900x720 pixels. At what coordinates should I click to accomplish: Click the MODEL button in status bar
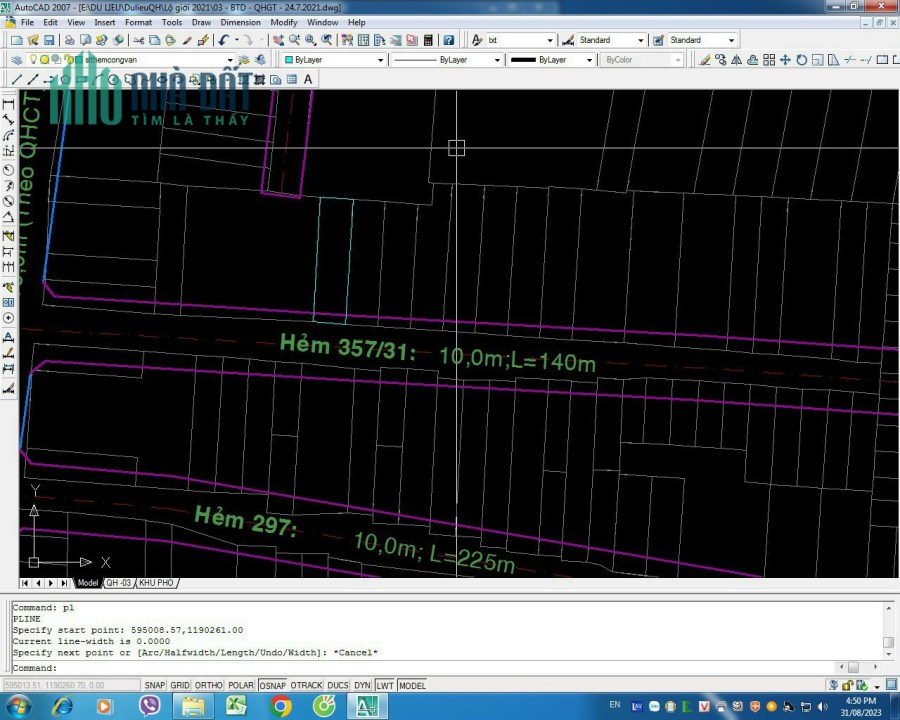(412, 685)
